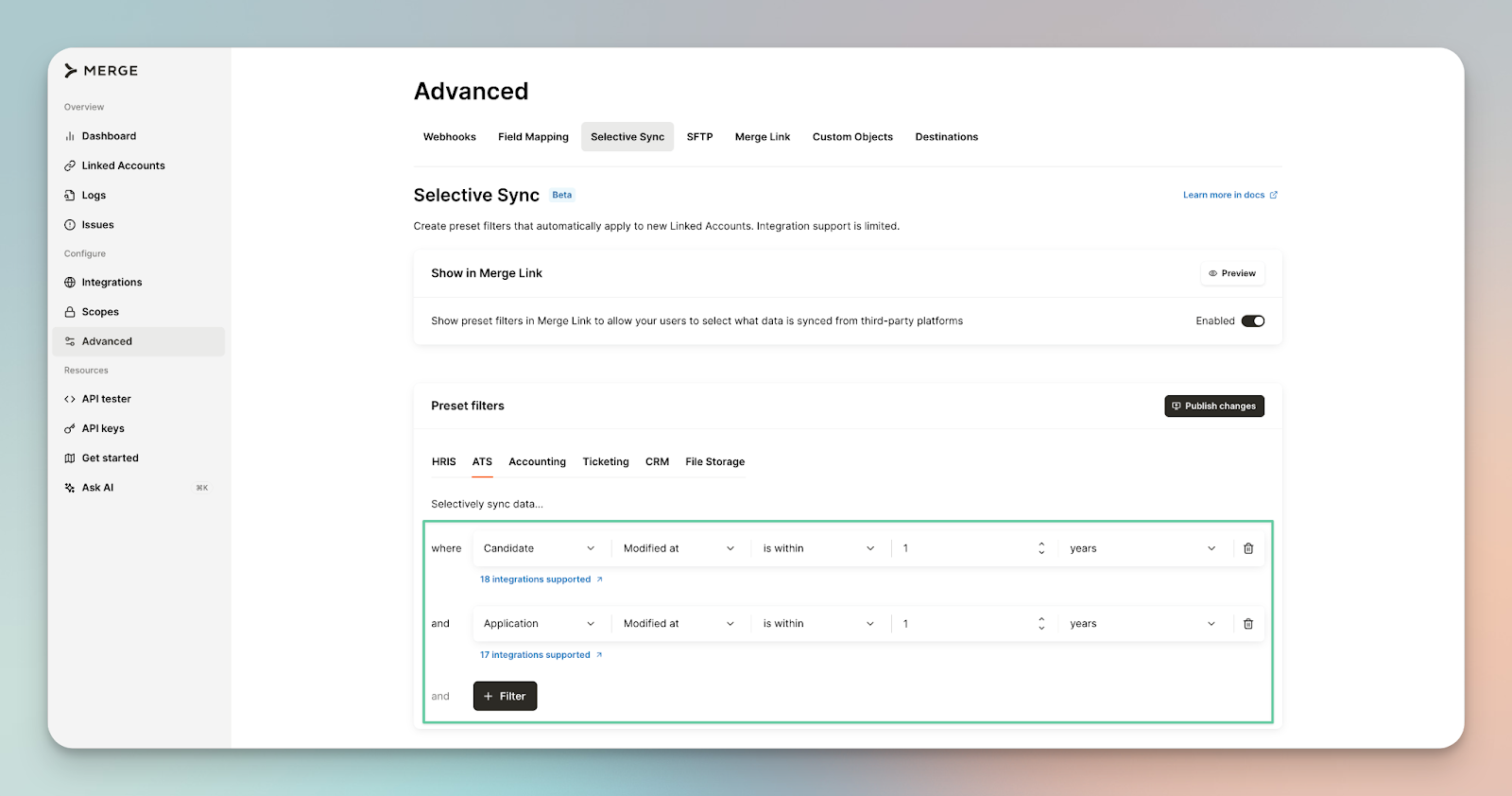The width and height of the screenshot is (1512, 796).
Task: Click the Get started map icon
Action: click(x=70, y=459)
